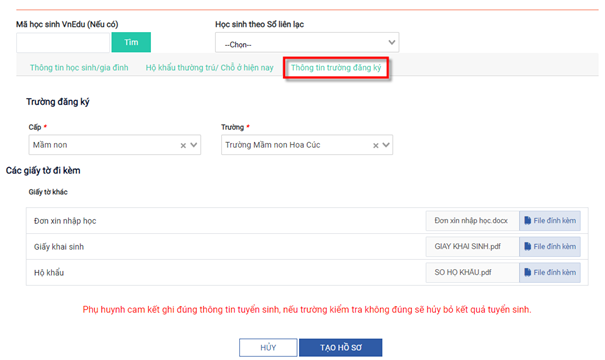Screen dimensions: 605x360
Task: Click the HỦY cancel button
Action: [268, 348]
